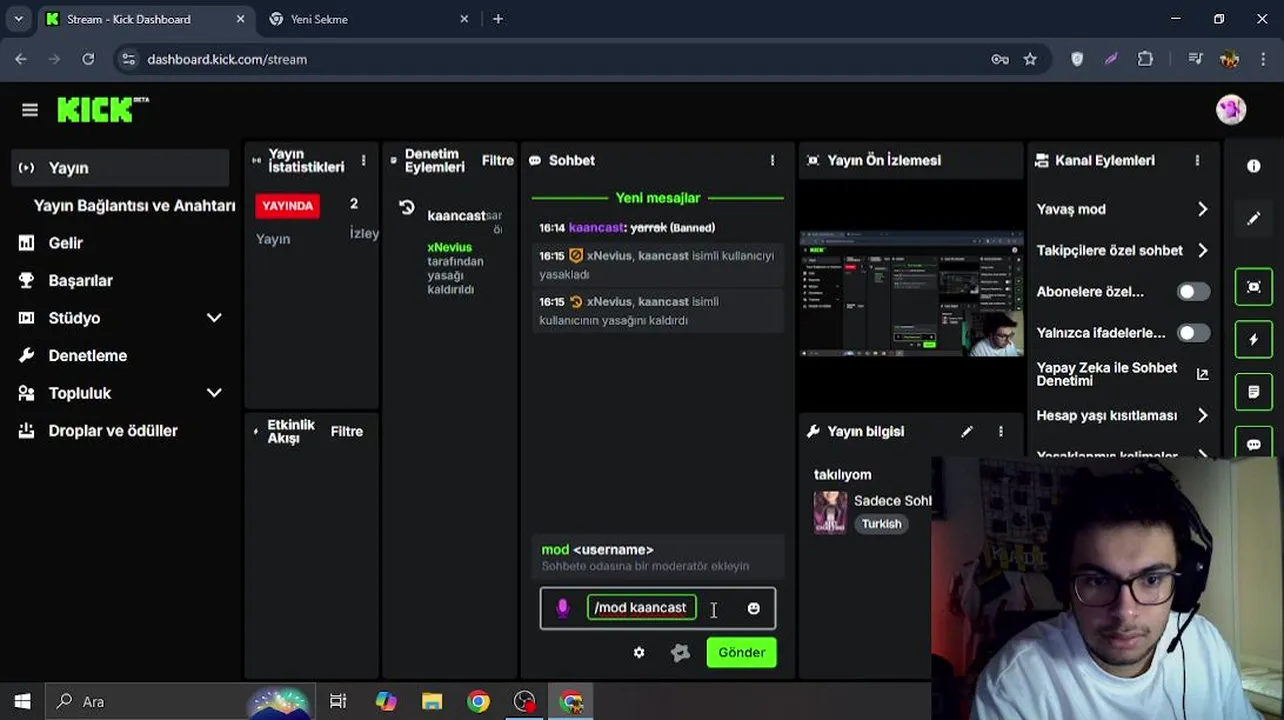Click the YAYINDA live badge
The height and width of the screenshot is (720, 1284).
pos(287,206)
